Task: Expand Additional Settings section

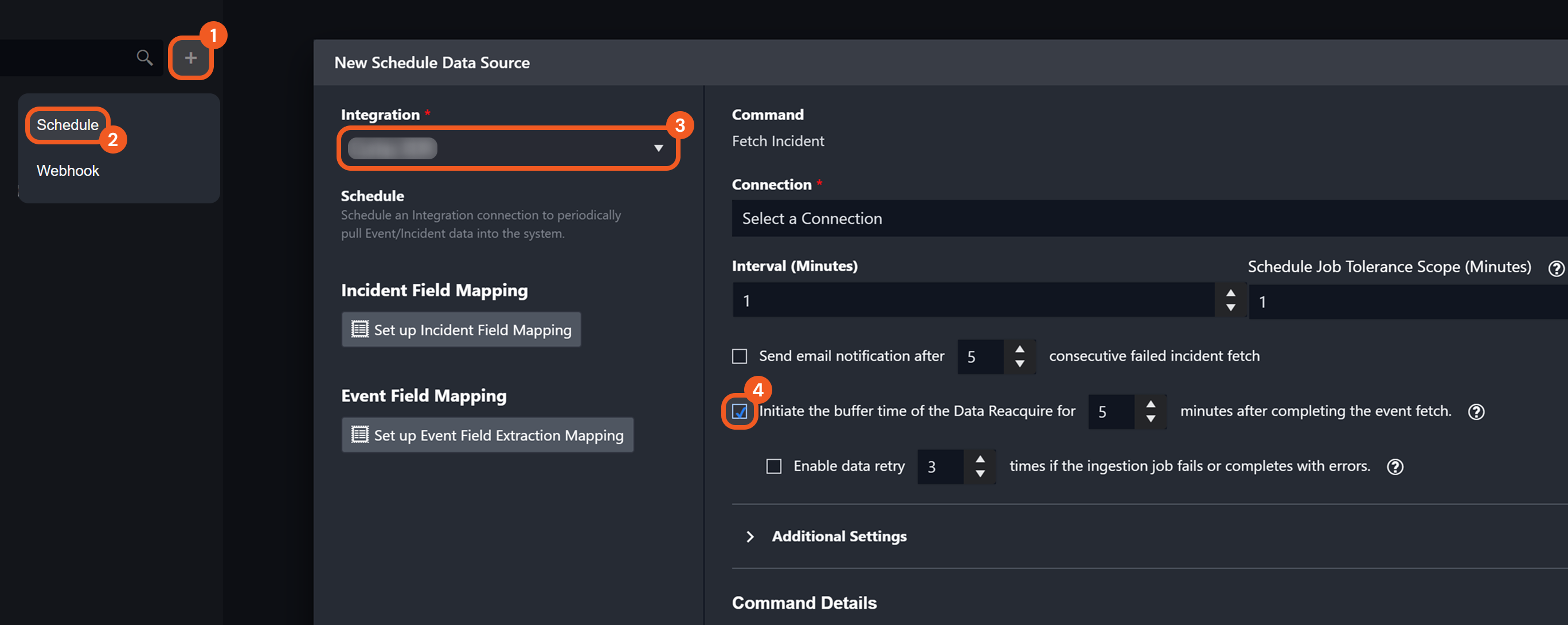Action: point(838,536)
